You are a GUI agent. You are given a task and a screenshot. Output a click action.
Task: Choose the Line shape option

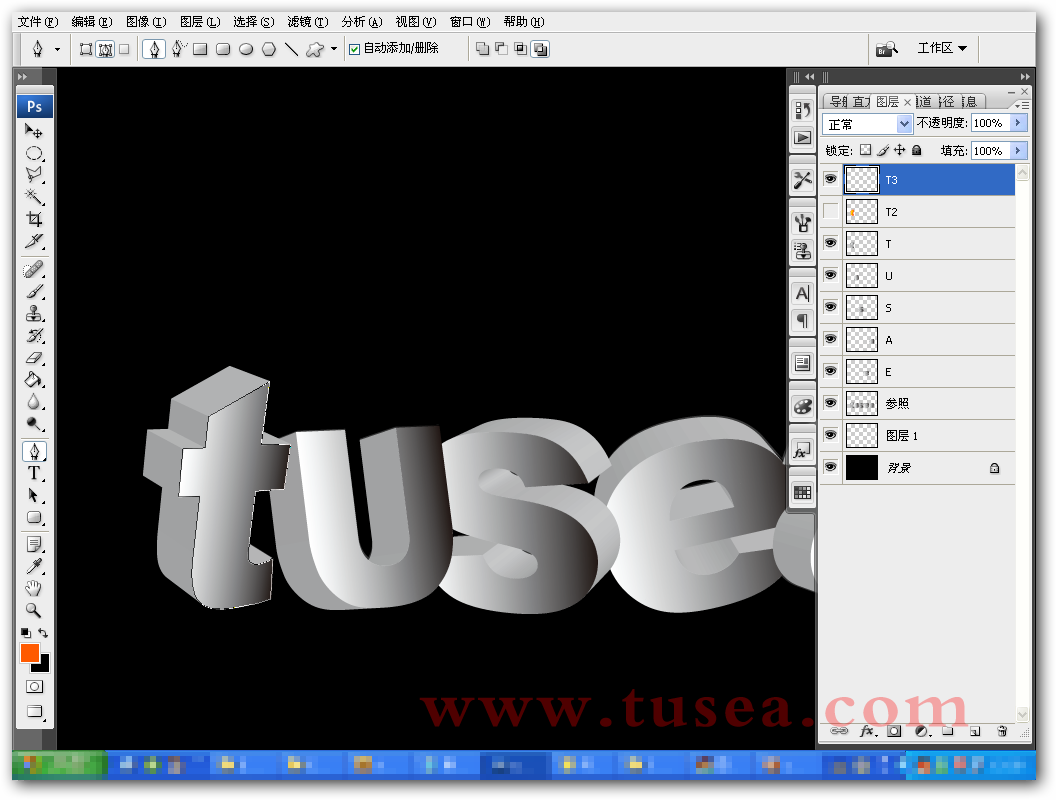(x=291, y=49)
